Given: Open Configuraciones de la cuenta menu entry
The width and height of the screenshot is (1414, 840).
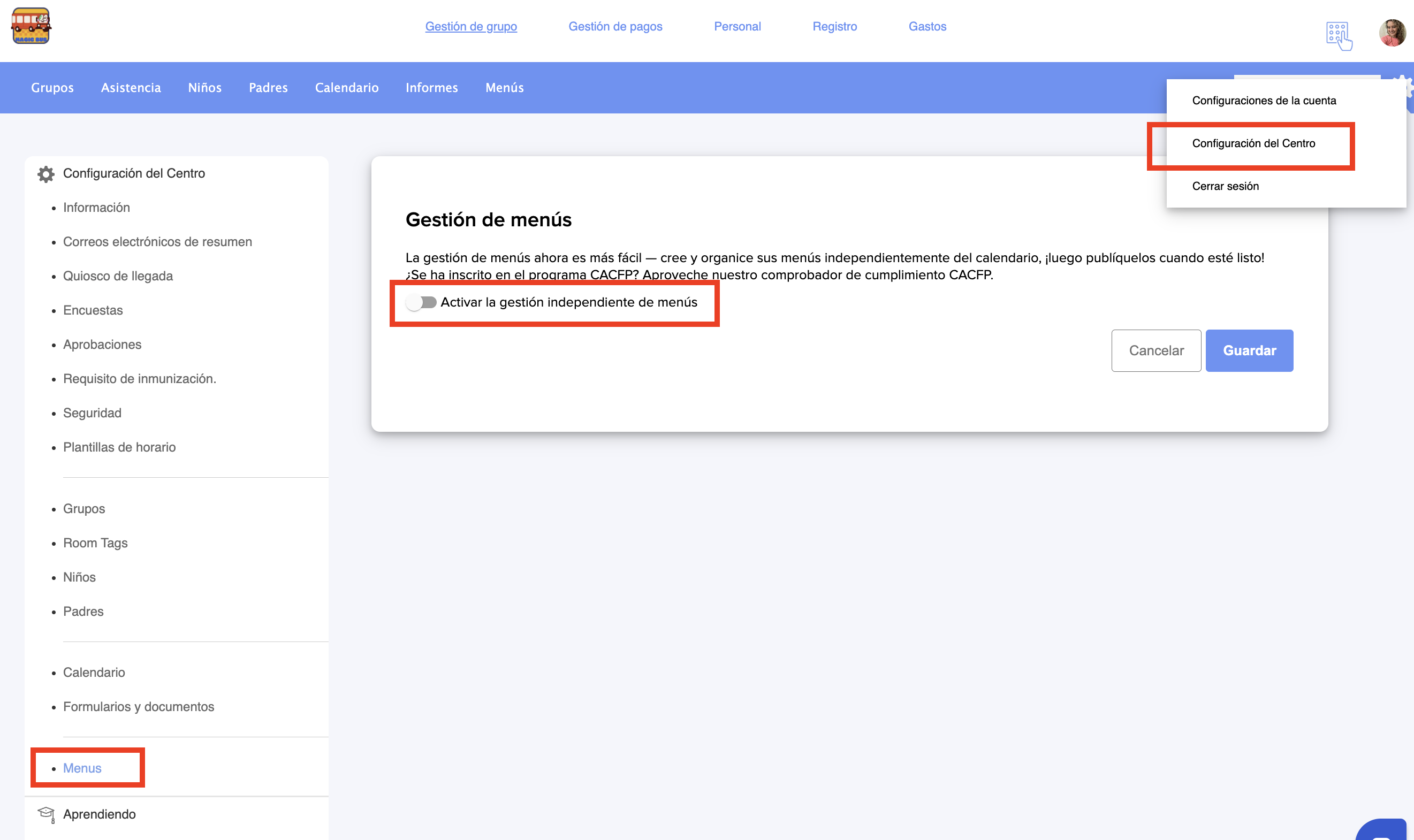Looking at the screenshot, I should pyautogui.click(x=1264, y=101).
